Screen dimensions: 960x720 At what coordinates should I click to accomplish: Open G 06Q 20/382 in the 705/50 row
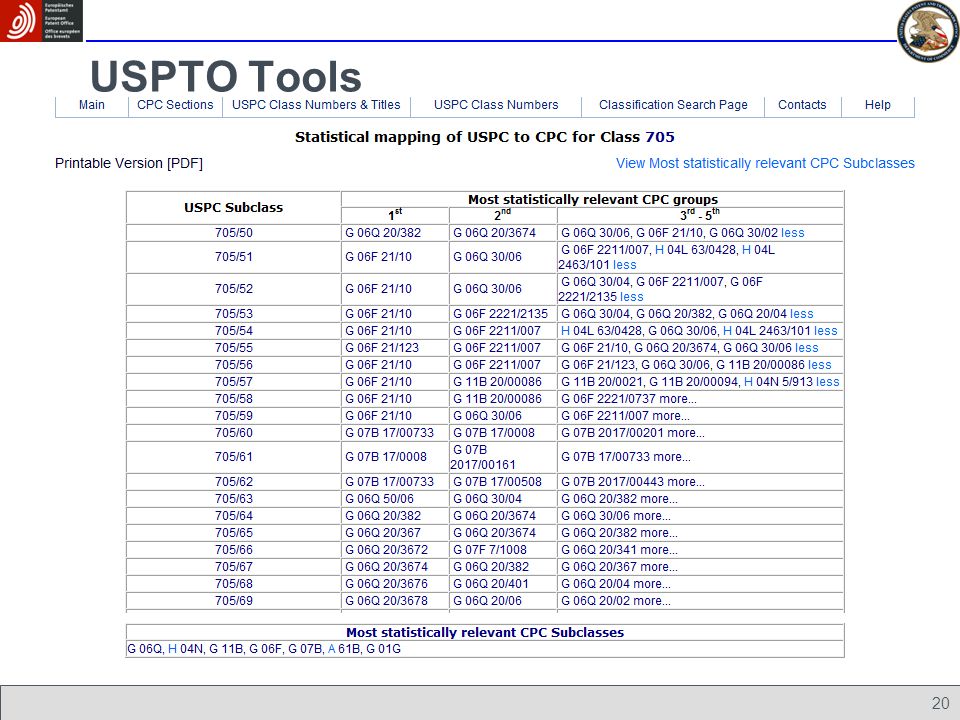pos(383,233)
